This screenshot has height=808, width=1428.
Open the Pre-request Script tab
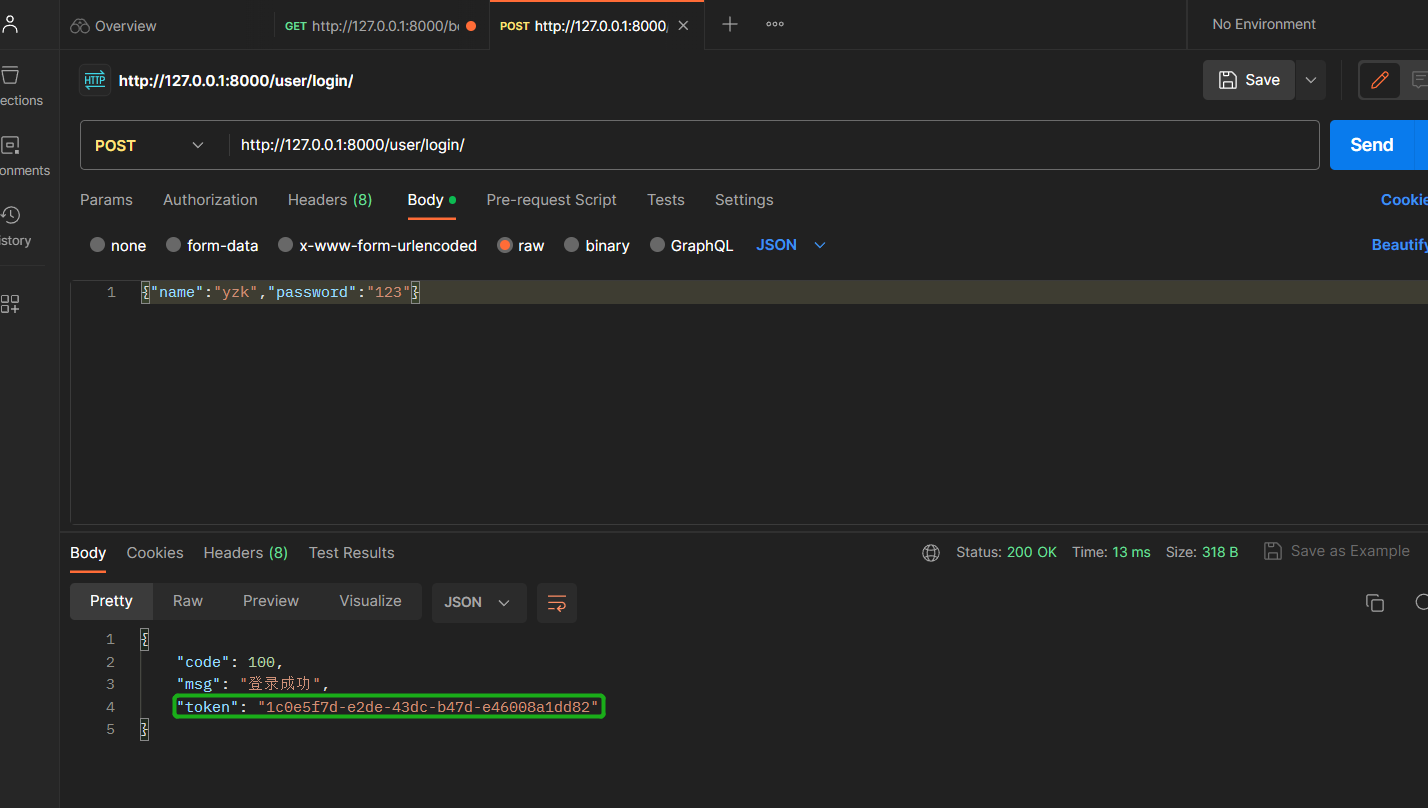(x=551, y=200)
